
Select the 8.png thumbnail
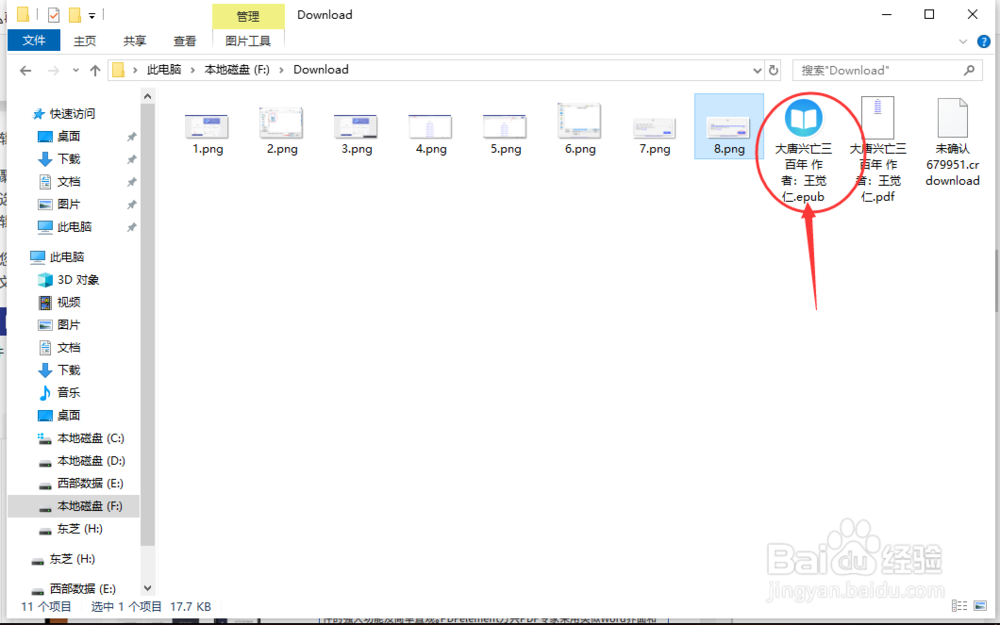(729, 128)
